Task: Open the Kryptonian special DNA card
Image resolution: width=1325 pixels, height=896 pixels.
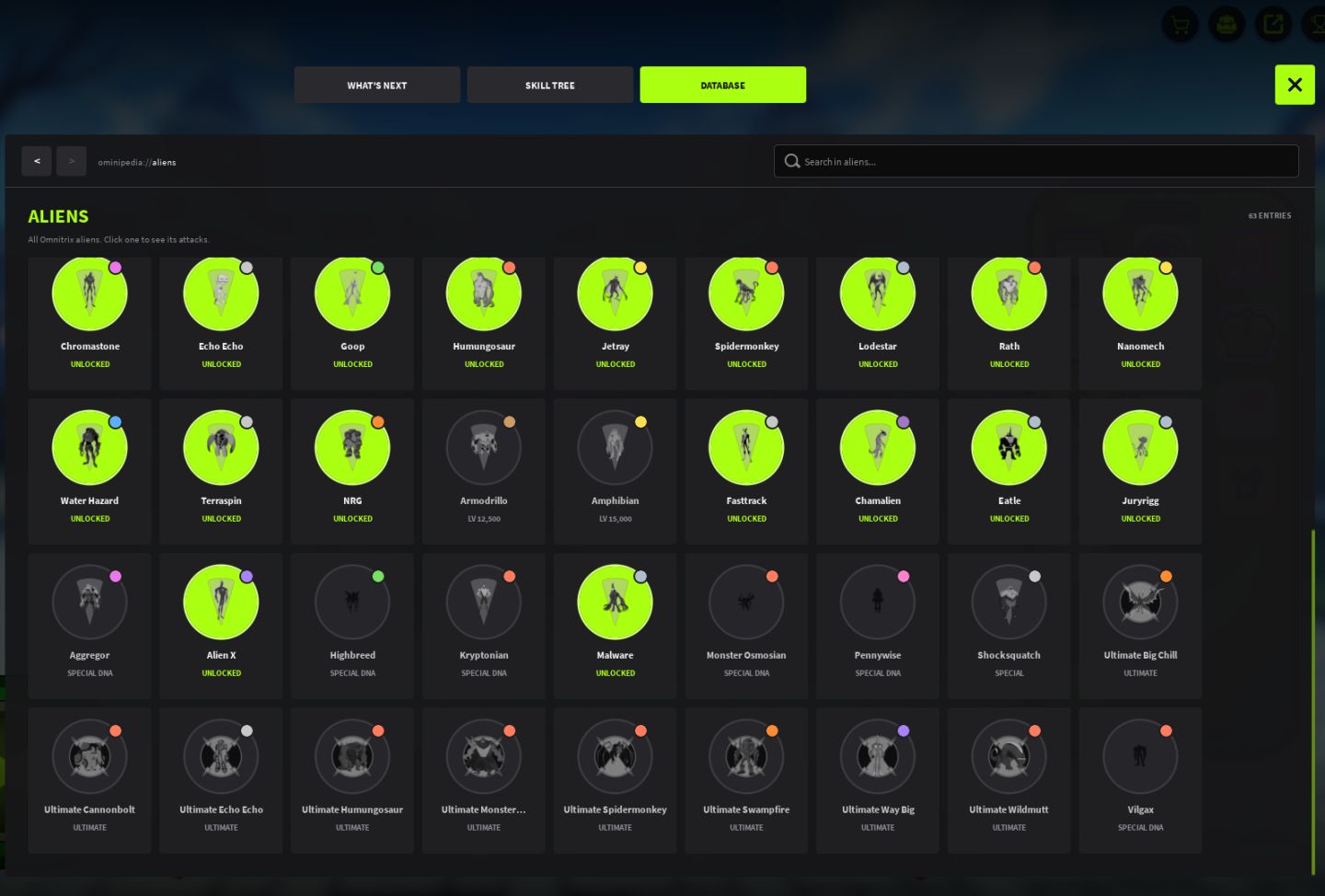Action: coord(484,626)
